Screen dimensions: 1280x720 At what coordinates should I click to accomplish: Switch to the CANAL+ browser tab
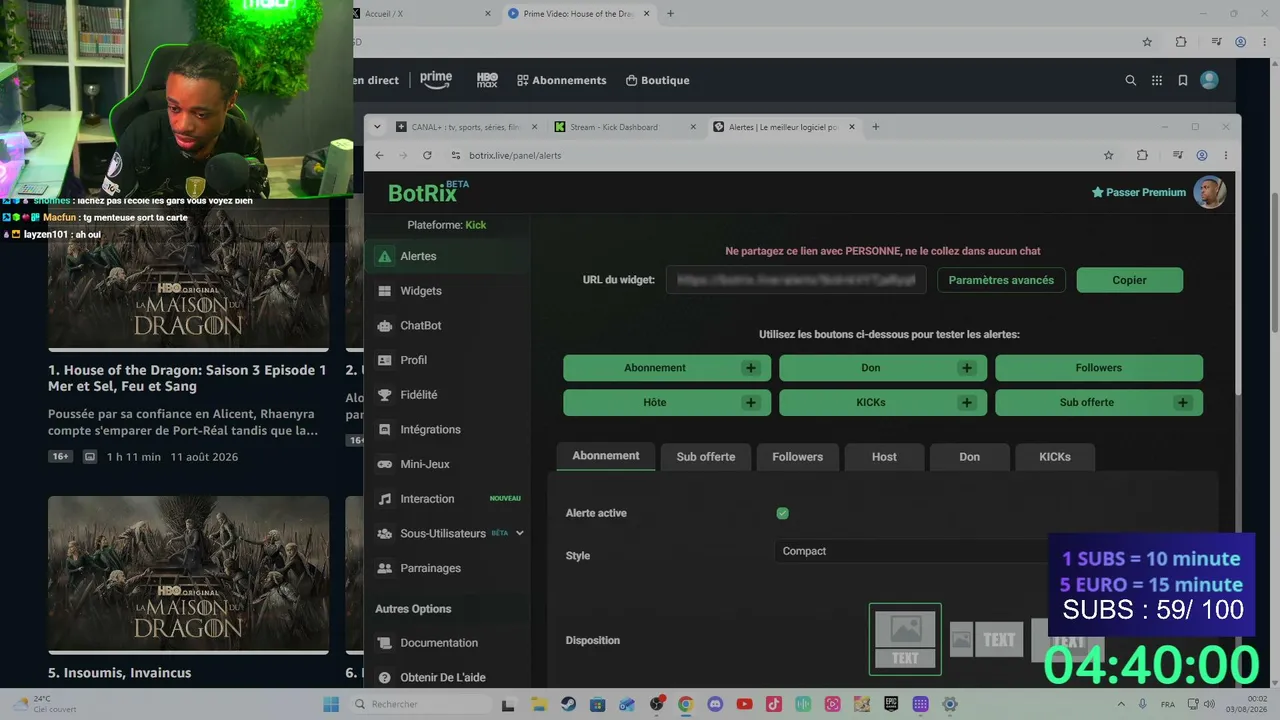point(466,127)
